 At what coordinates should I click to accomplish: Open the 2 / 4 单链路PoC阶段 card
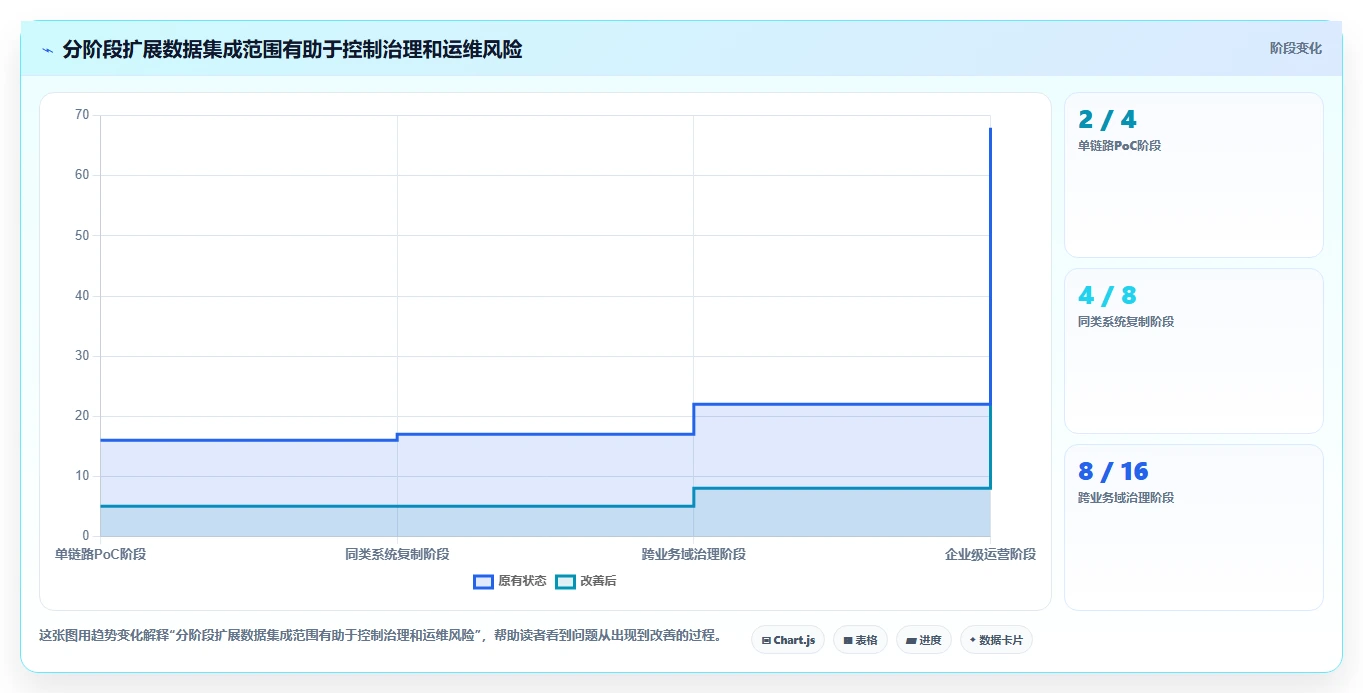(x=1194, y=175)
